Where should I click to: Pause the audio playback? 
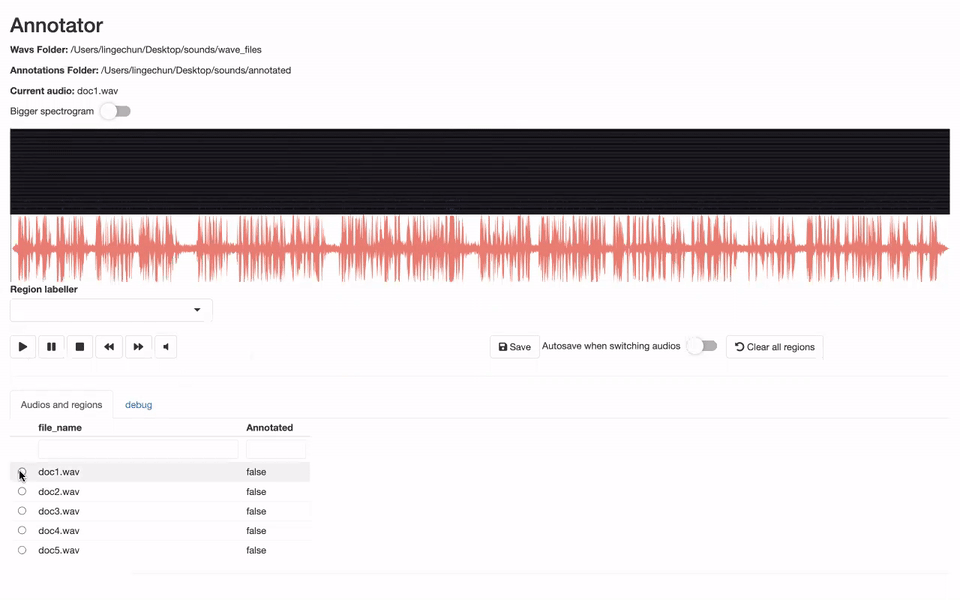pos(51,347)
